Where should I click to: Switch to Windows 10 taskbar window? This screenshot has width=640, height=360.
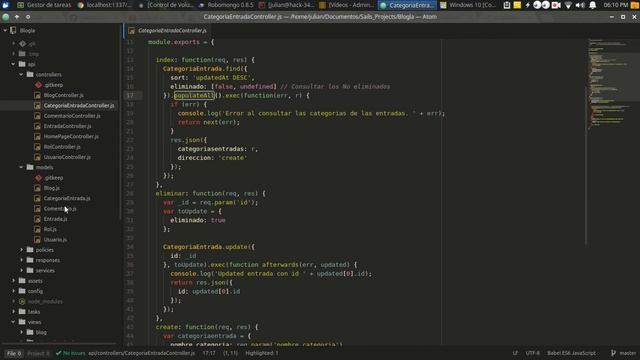click(468, 5)
